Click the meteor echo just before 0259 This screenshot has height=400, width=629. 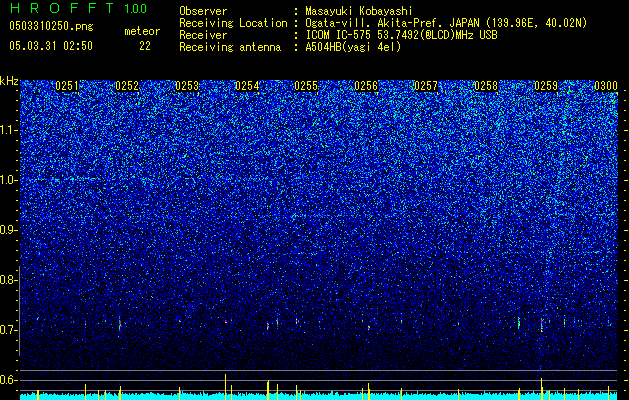542,324
